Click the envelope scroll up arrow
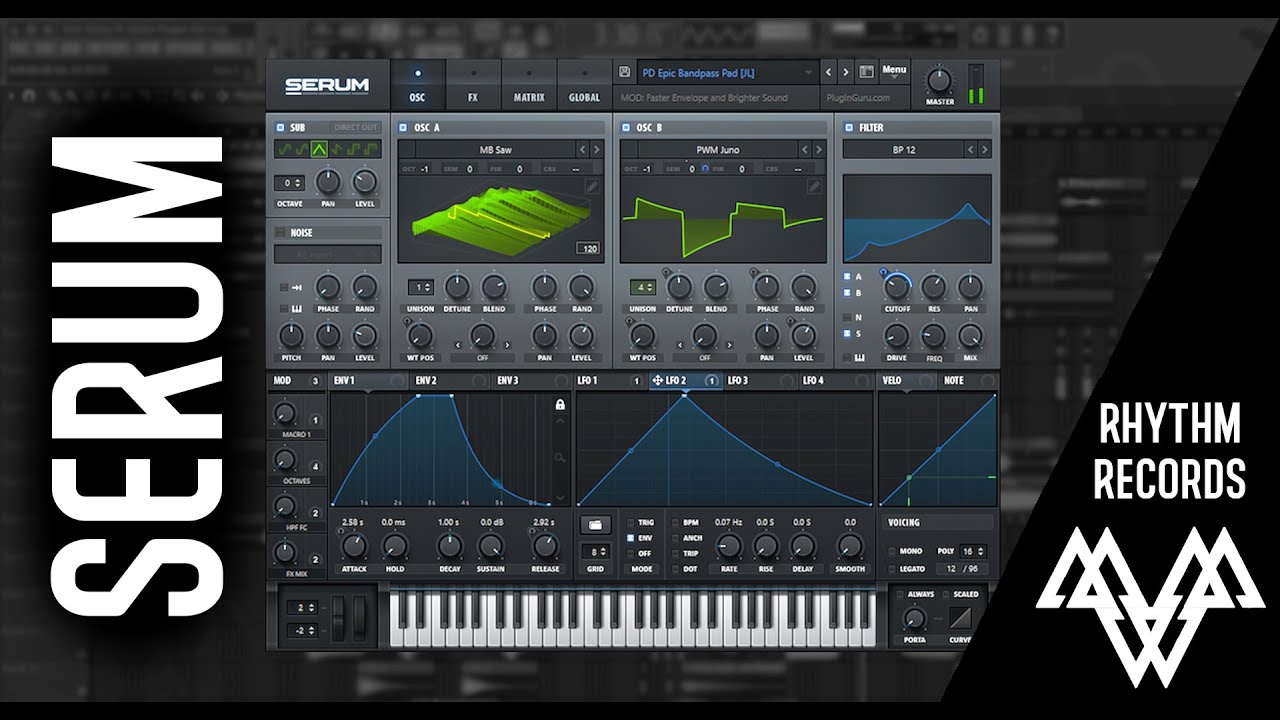1280x720 pixels. [560, 421]
